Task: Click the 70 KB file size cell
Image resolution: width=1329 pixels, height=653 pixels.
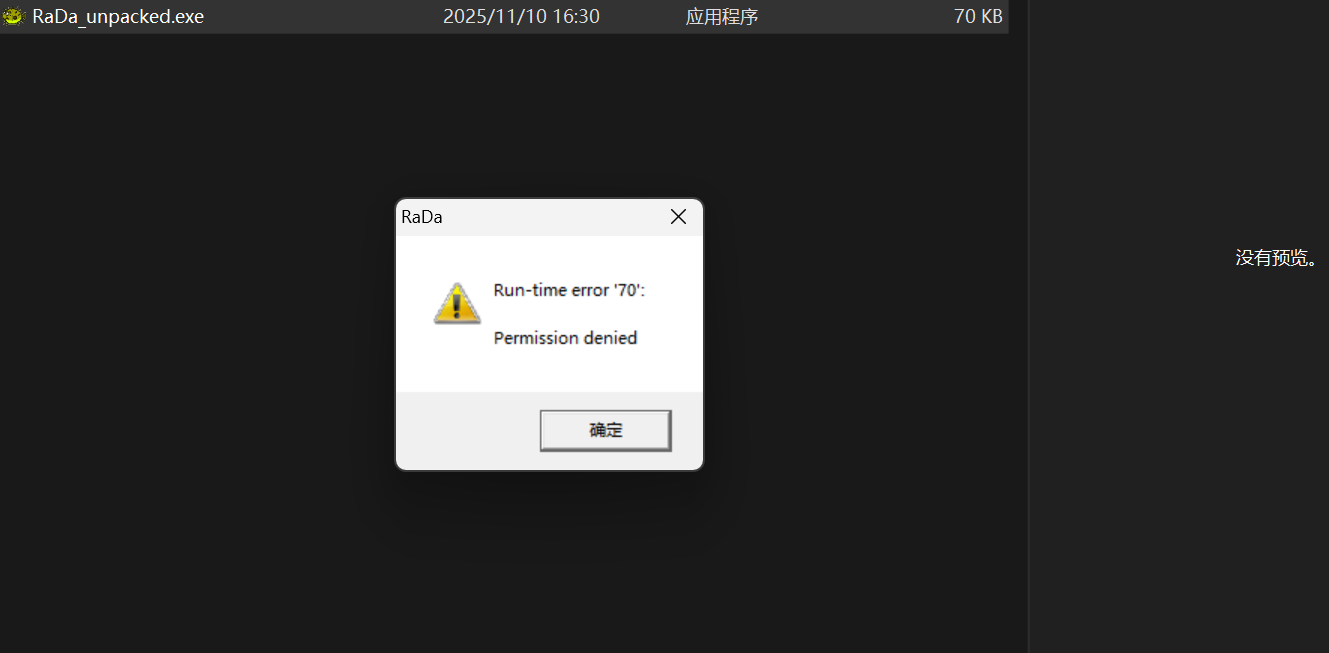Action: click(978, 17)
